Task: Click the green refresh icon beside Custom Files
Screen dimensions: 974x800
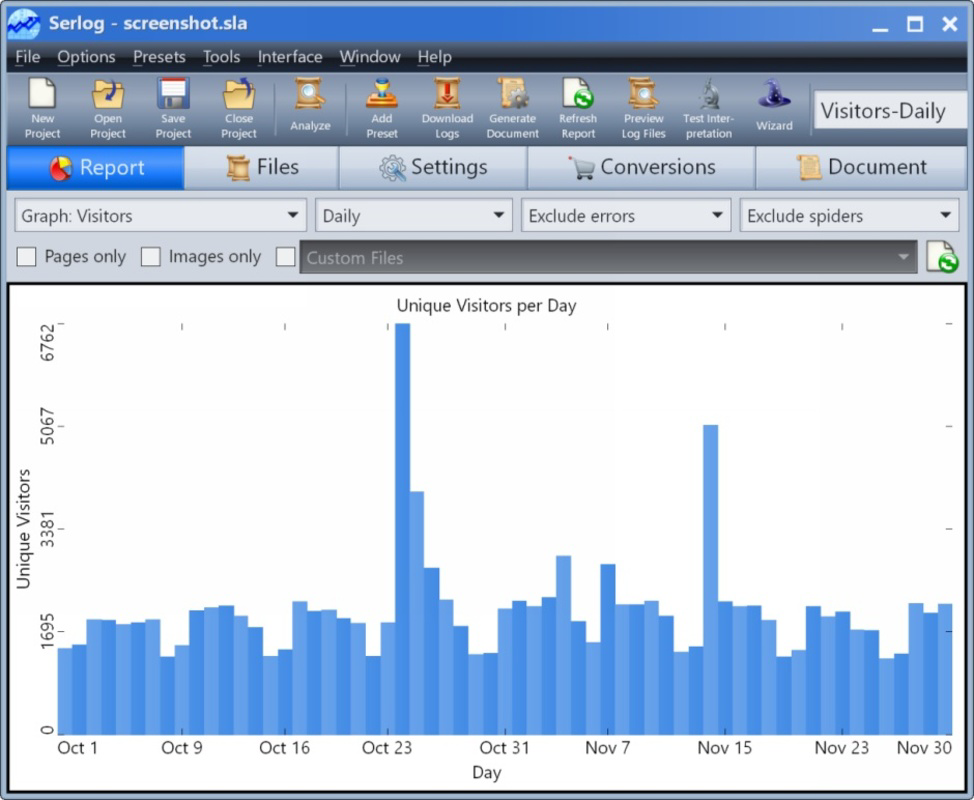Action: point(942,257)
